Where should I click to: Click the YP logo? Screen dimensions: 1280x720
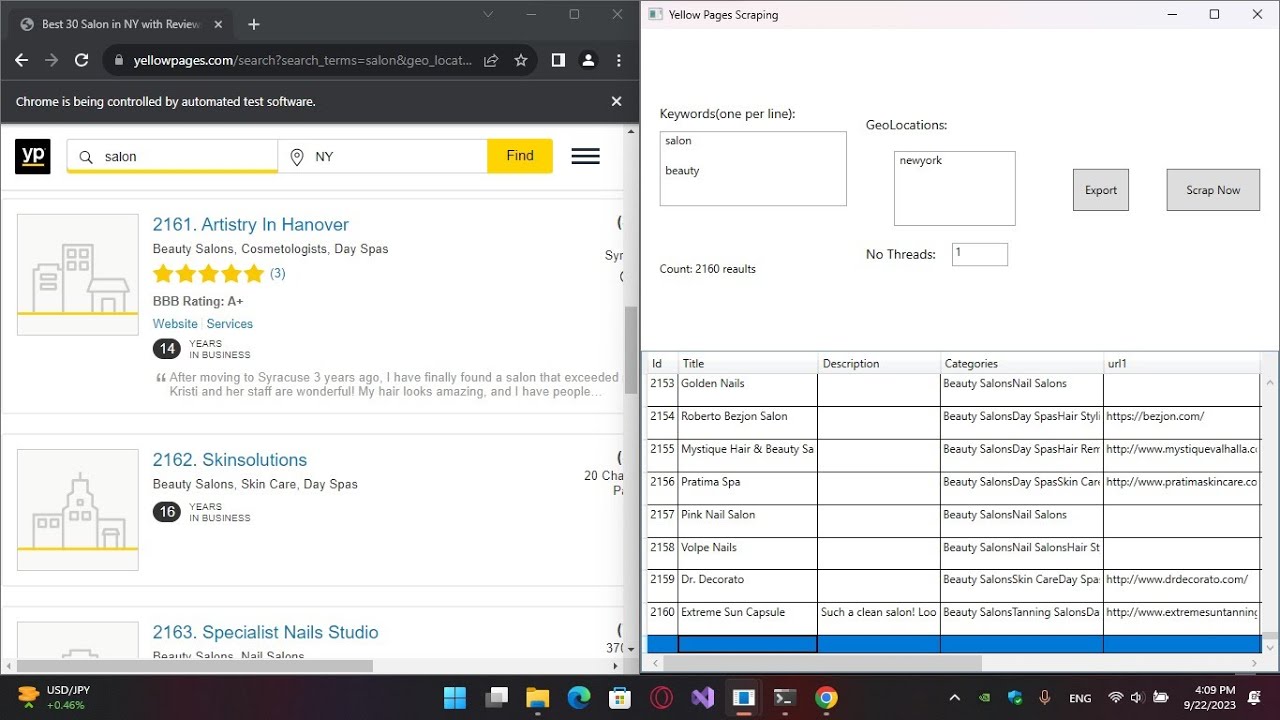pyautogui.click(x=33, y=156)
